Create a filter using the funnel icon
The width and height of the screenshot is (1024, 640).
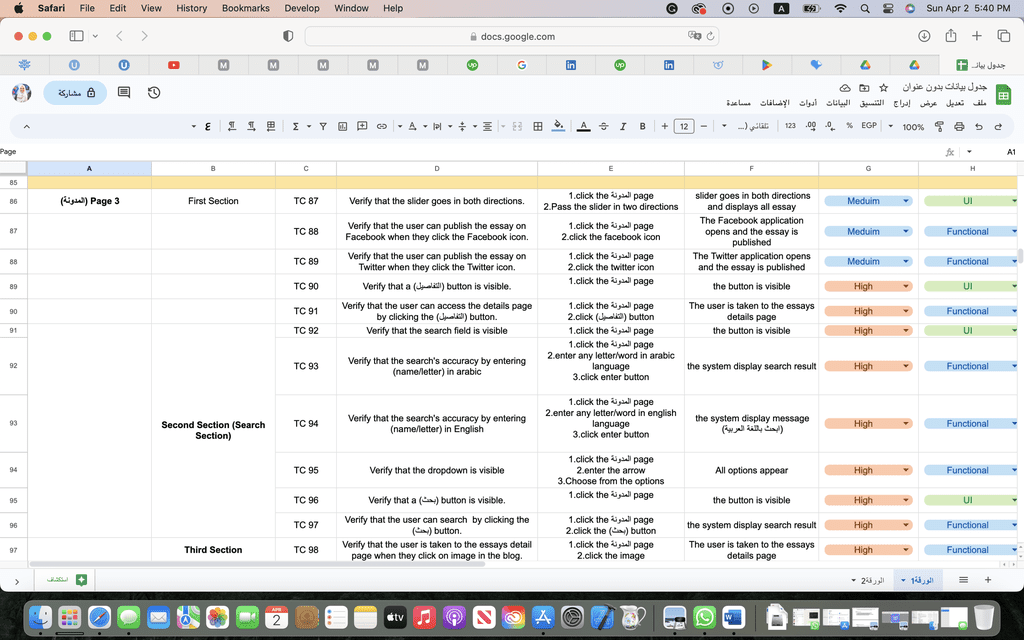(x=323, y=126)
